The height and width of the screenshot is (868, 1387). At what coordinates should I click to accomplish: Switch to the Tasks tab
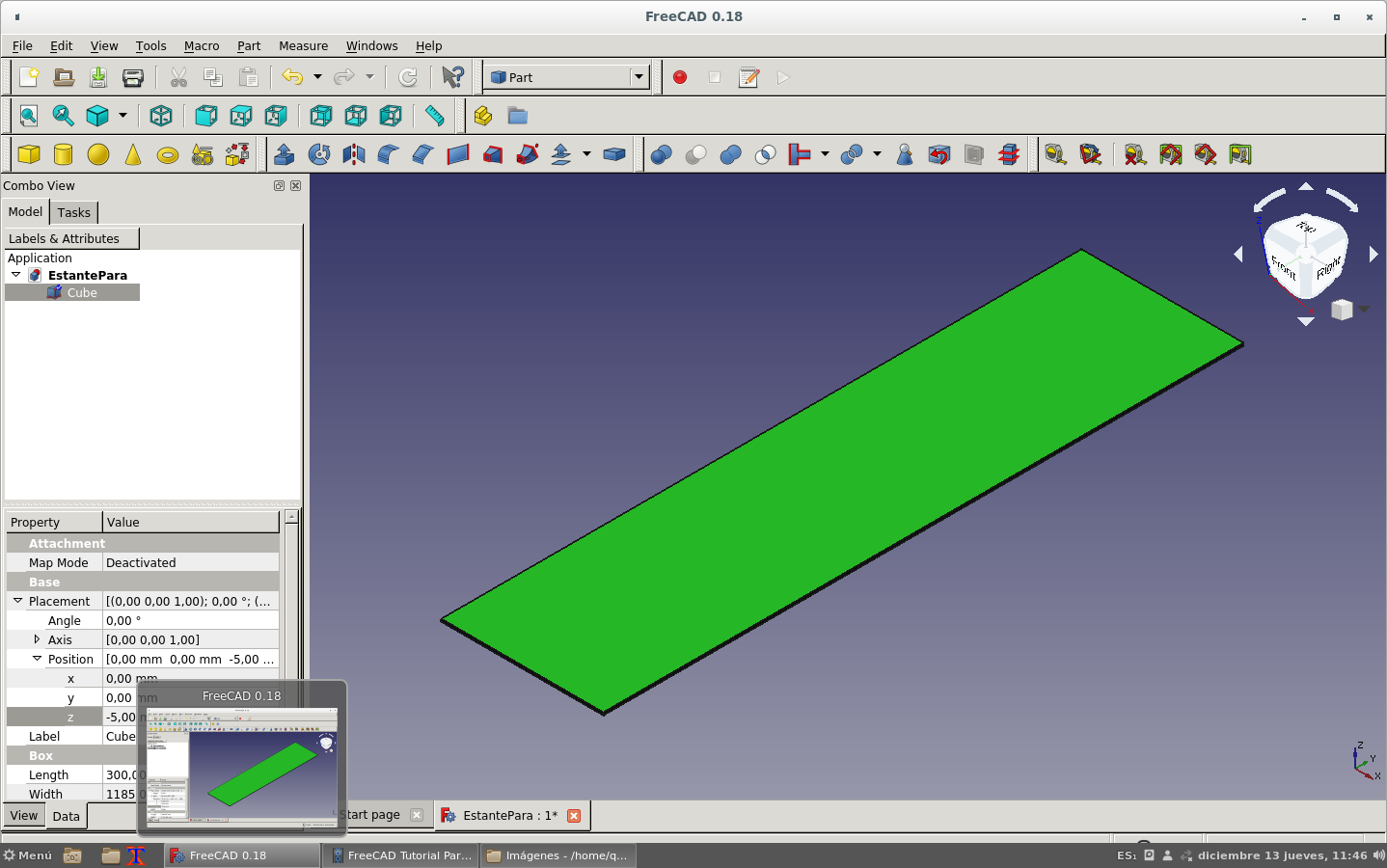[73, 212]
